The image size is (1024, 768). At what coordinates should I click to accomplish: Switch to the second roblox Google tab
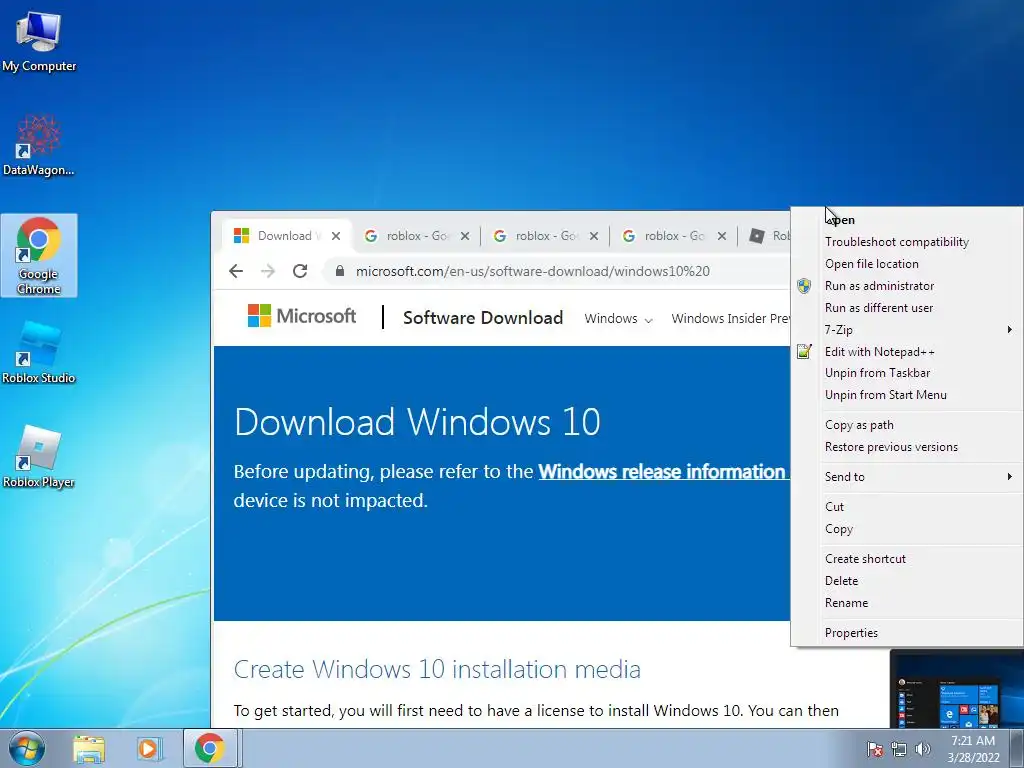pos(545,236)
